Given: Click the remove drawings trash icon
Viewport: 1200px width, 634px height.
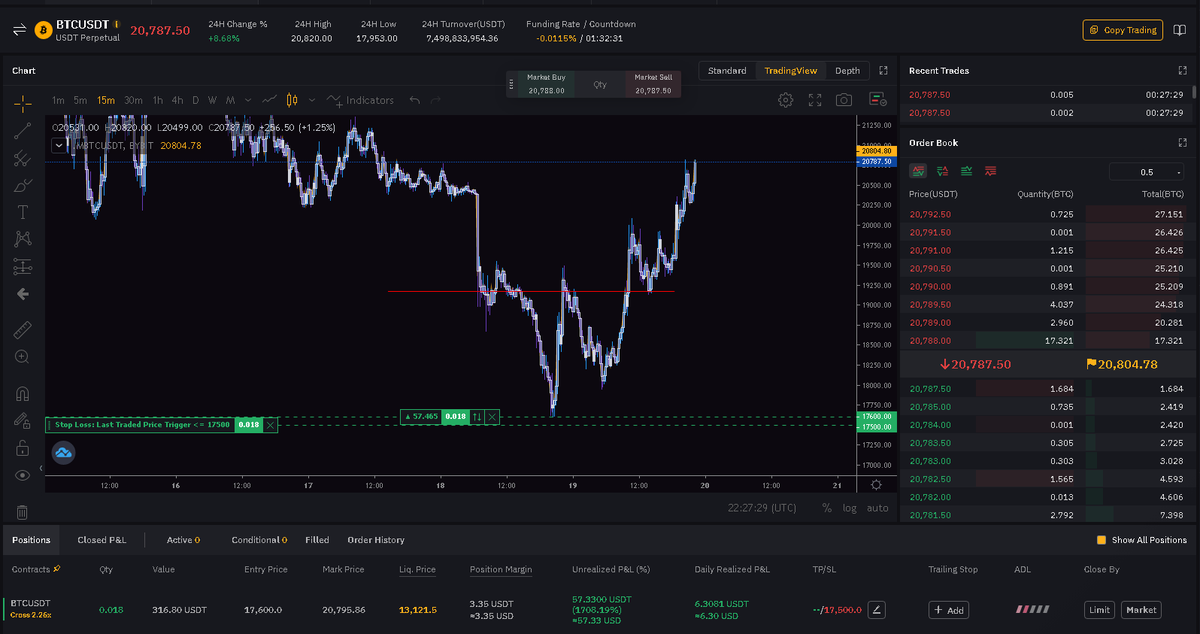Looking at the screenshot, I should pyautogui.click(x=22, y=511).
